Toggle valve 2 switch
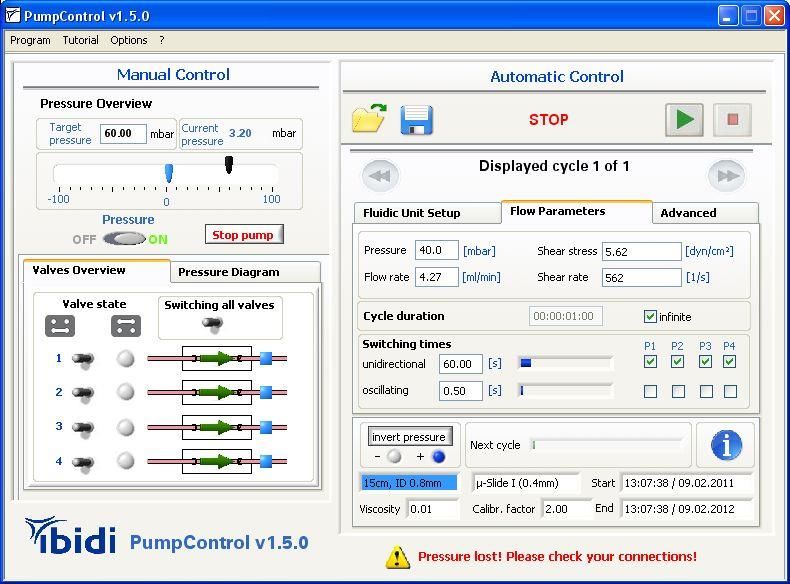 point(83,394)
